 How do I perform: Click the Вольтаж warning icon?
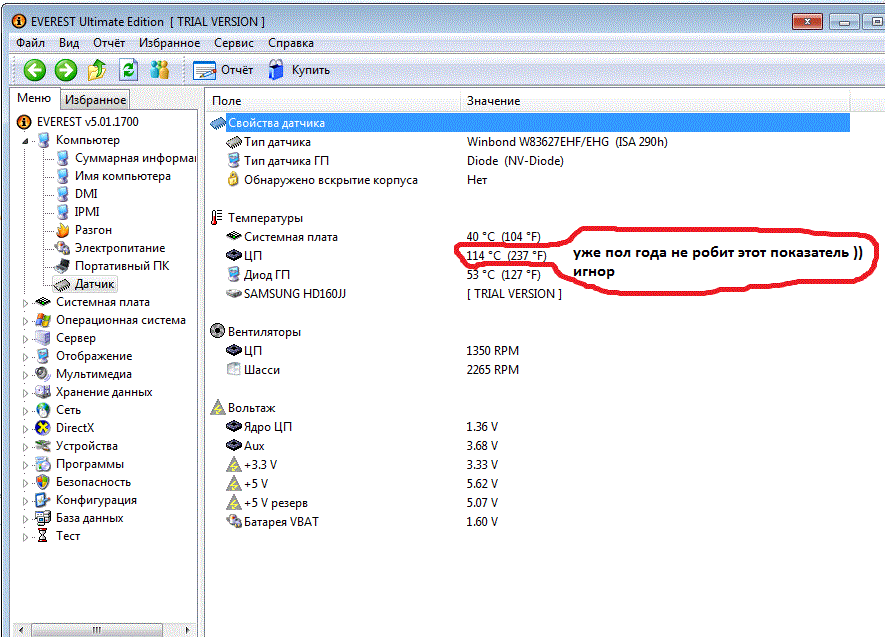[218, 407]
